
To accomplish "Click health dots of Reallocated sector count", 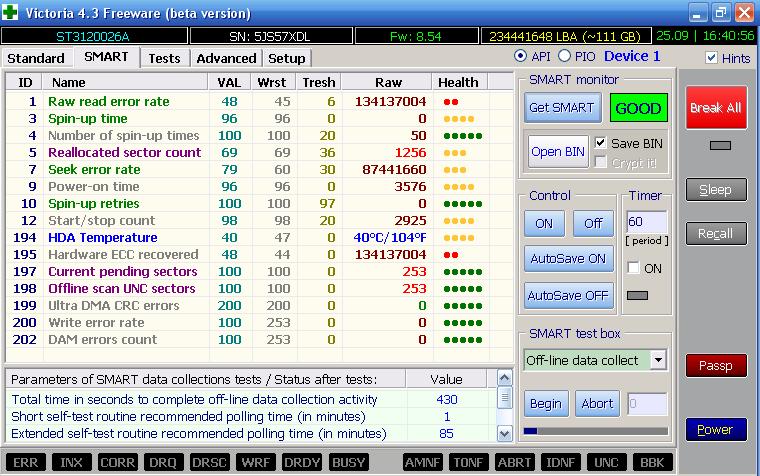I will [455, 153].
